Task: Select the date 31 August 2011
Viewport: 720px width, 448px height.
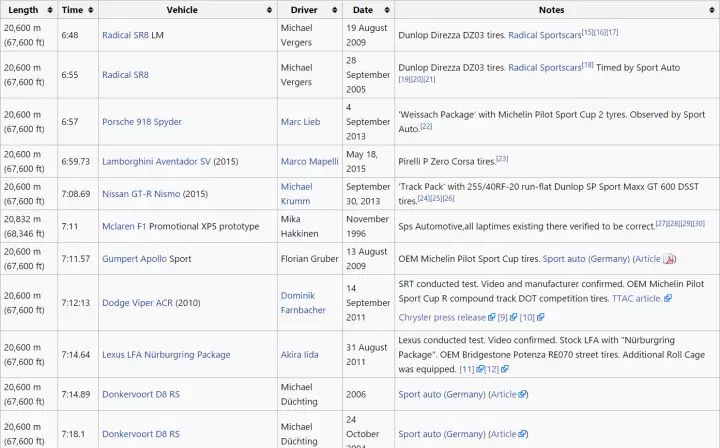Action: tap(367, 355)
